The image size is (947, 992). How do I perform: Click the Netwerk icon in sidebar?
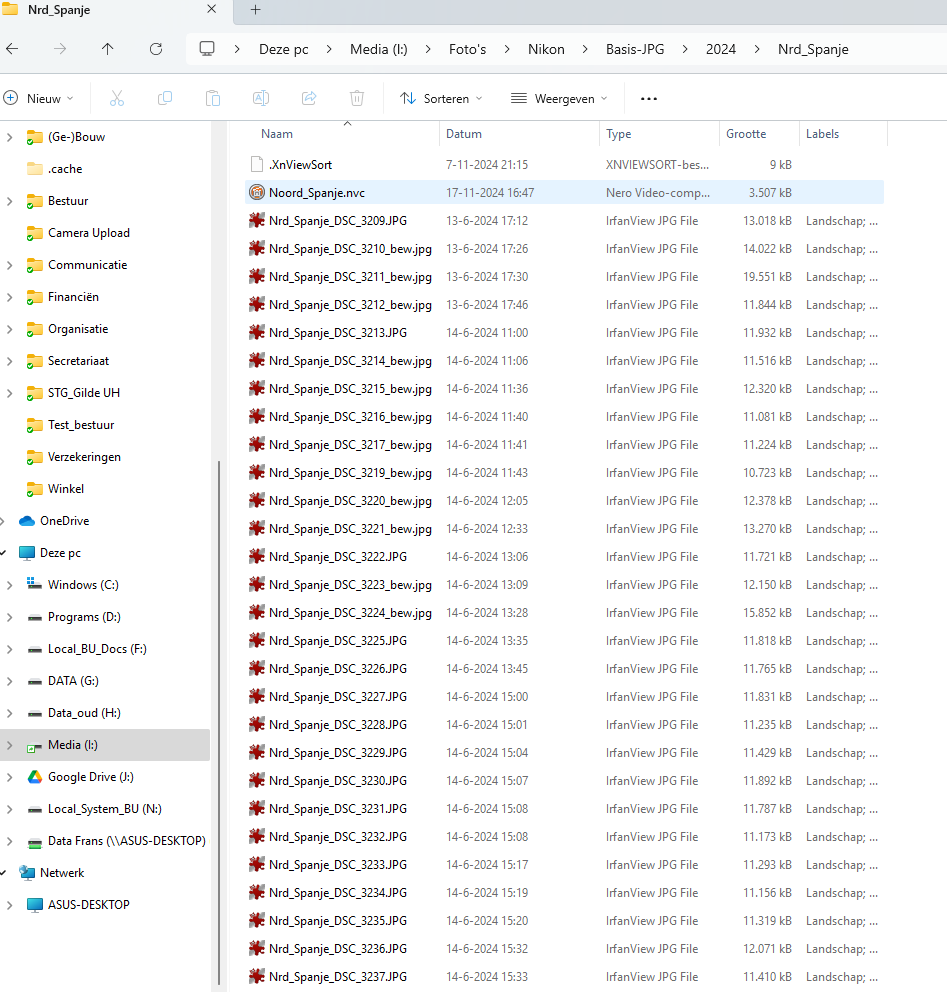[27, 872]
